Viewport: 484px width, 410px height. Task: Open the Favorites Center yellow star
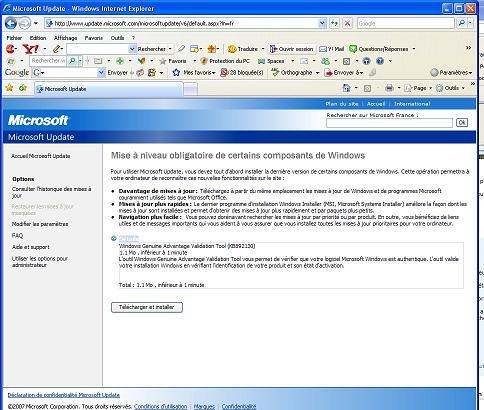tap(9, 88)
